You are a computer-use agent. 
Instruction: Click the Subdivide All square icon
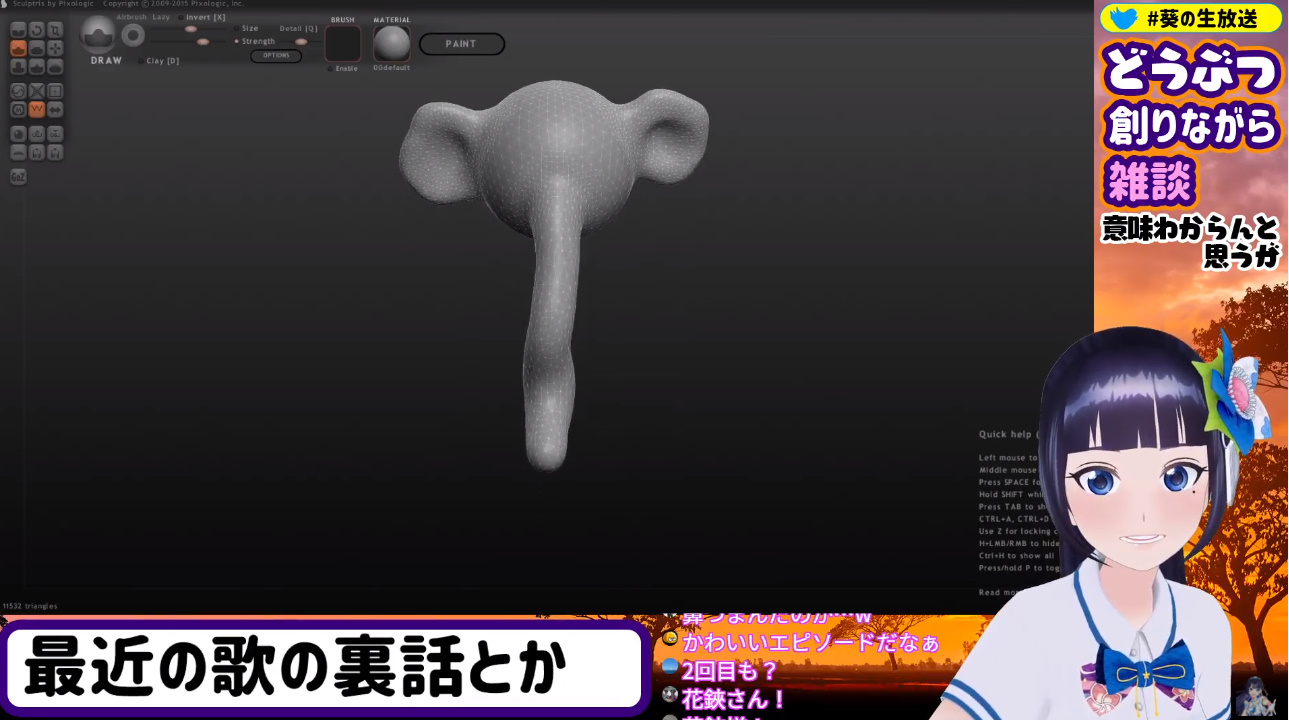coord(55,91)
